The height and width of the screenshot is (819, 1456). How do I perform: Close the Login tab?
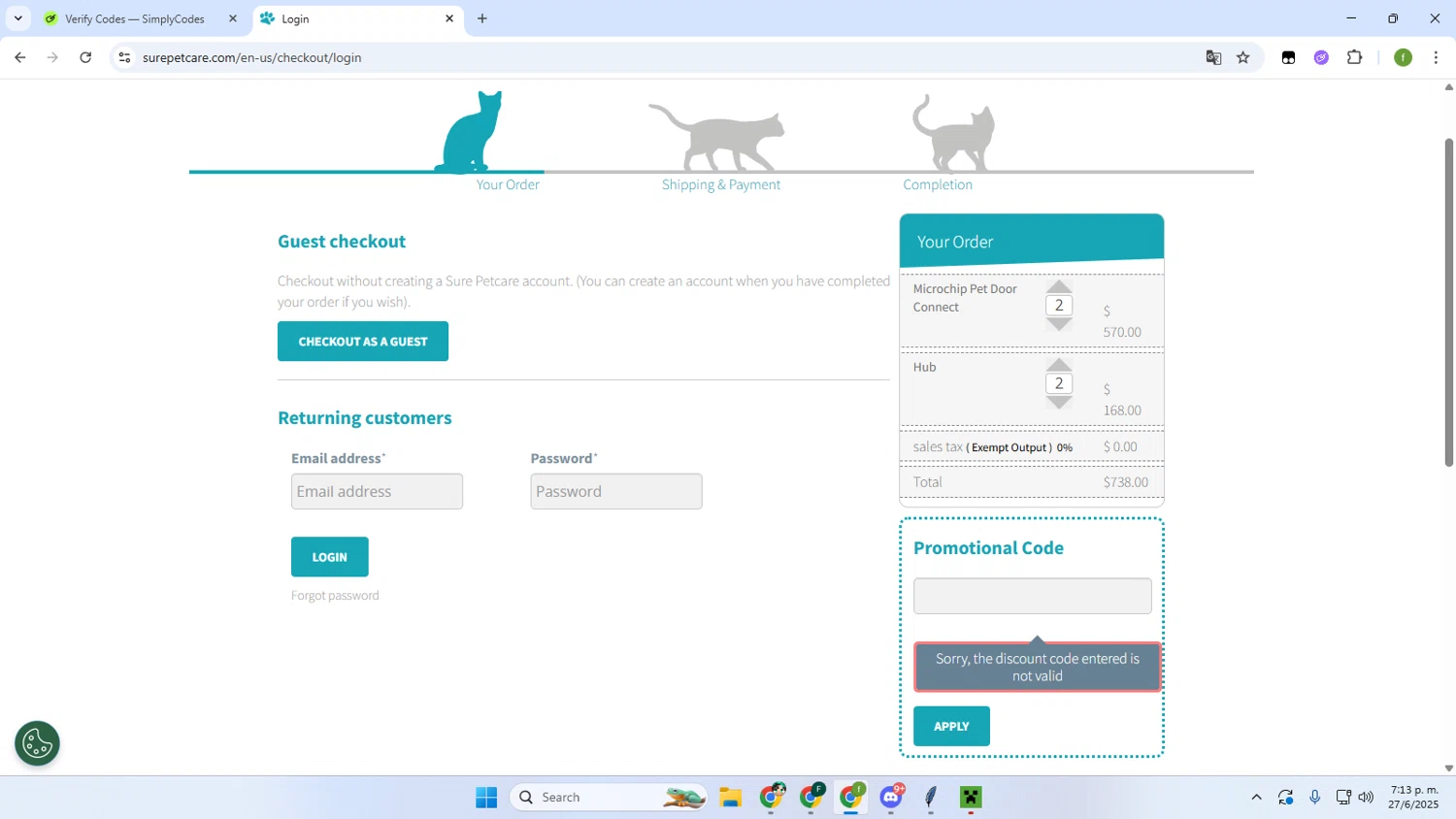[x=449, y=18]
